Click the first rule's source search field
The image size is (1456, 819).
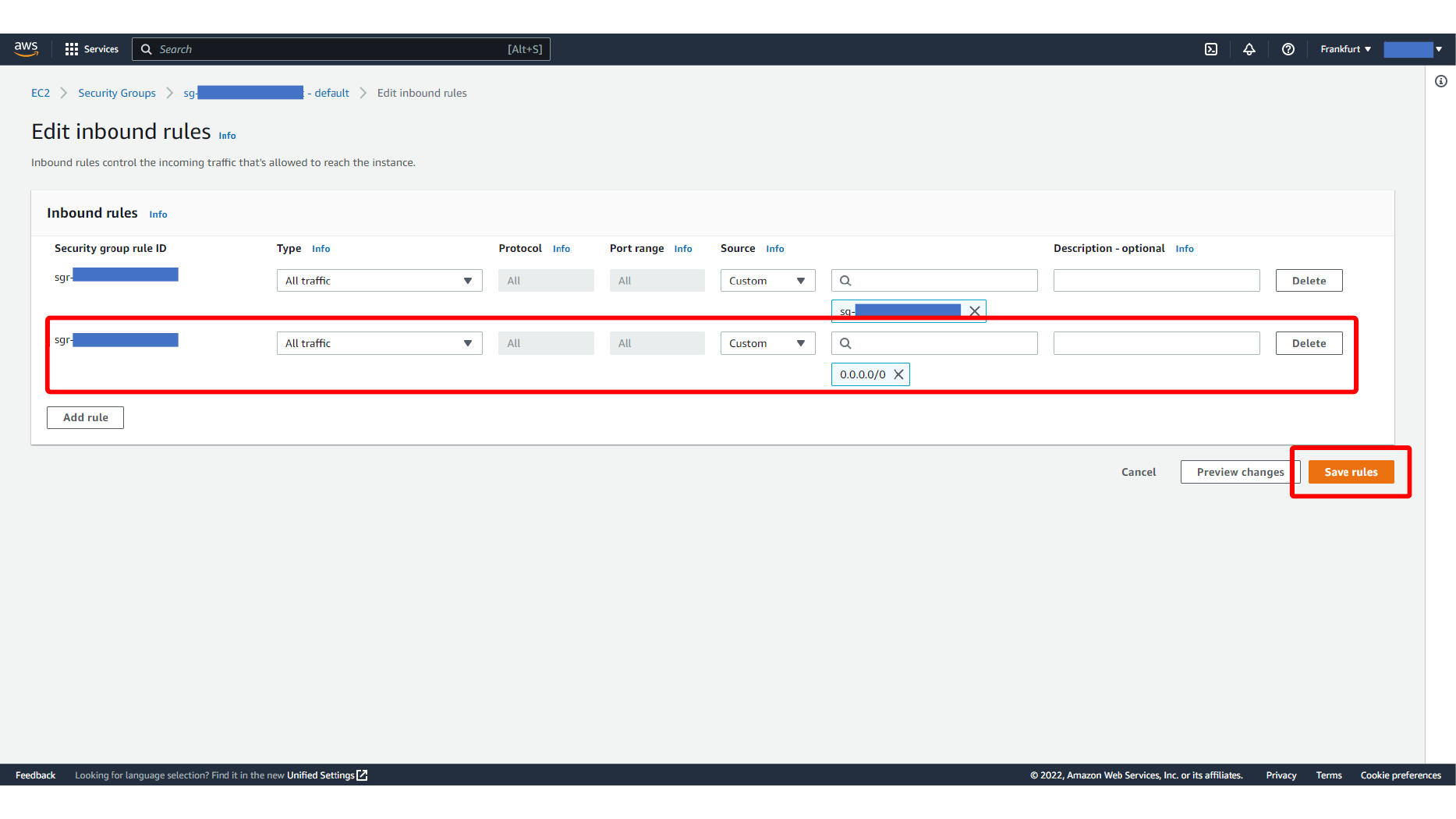pyautogui.click(x=934, y=281)
